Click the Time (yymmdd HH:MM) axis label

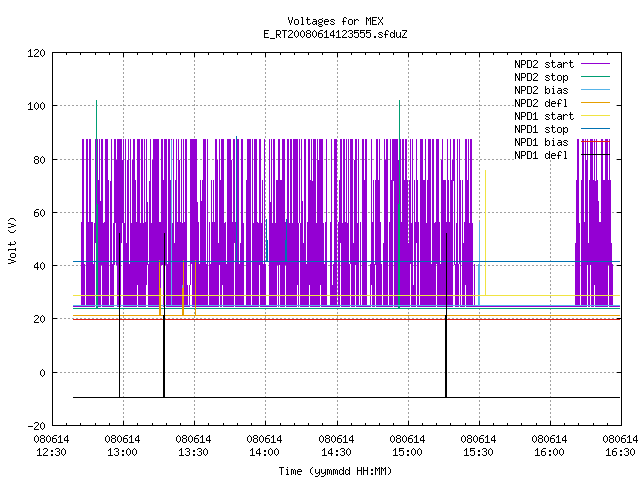(x=335, y=471)
